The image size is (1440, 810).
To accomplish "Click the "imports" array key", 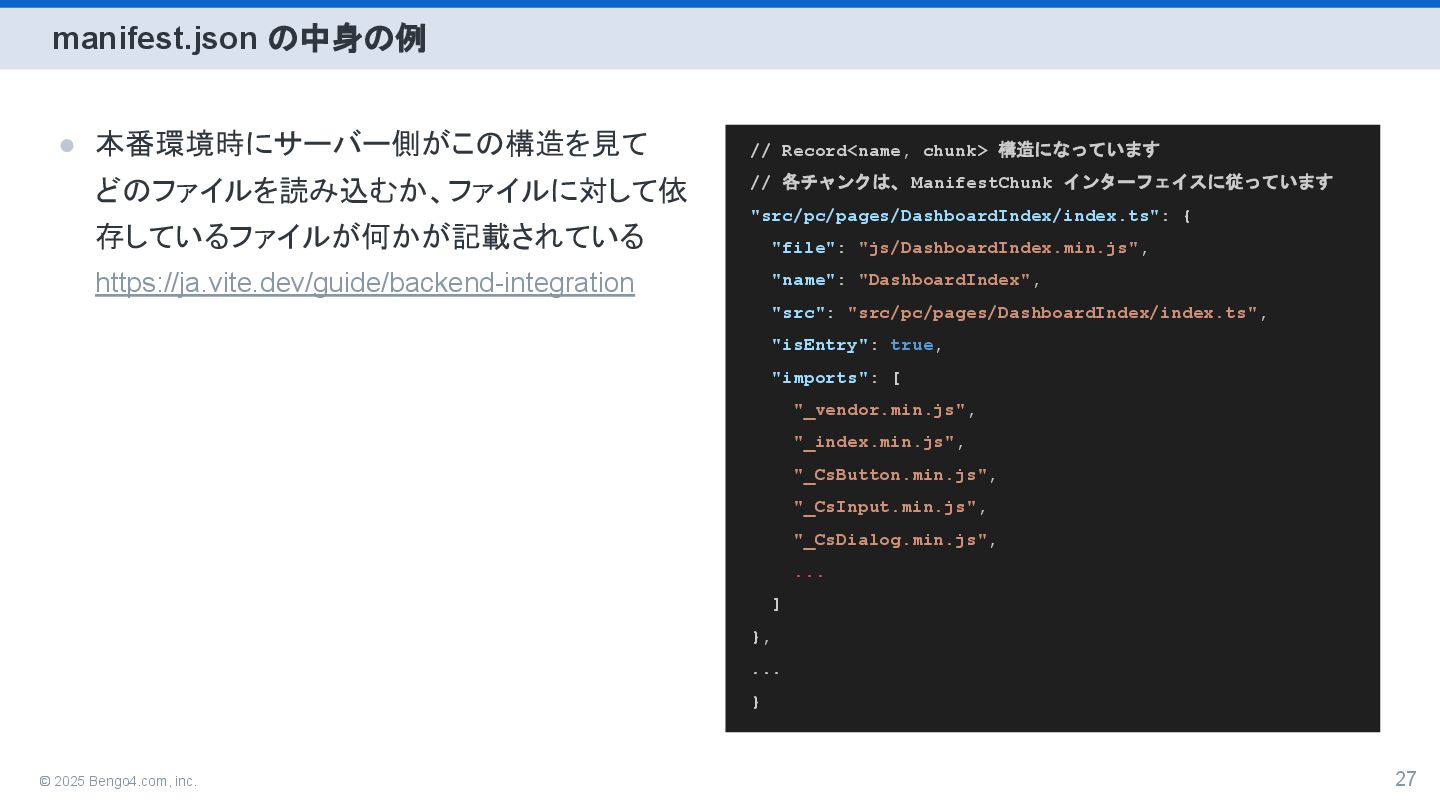I will 820,378.
